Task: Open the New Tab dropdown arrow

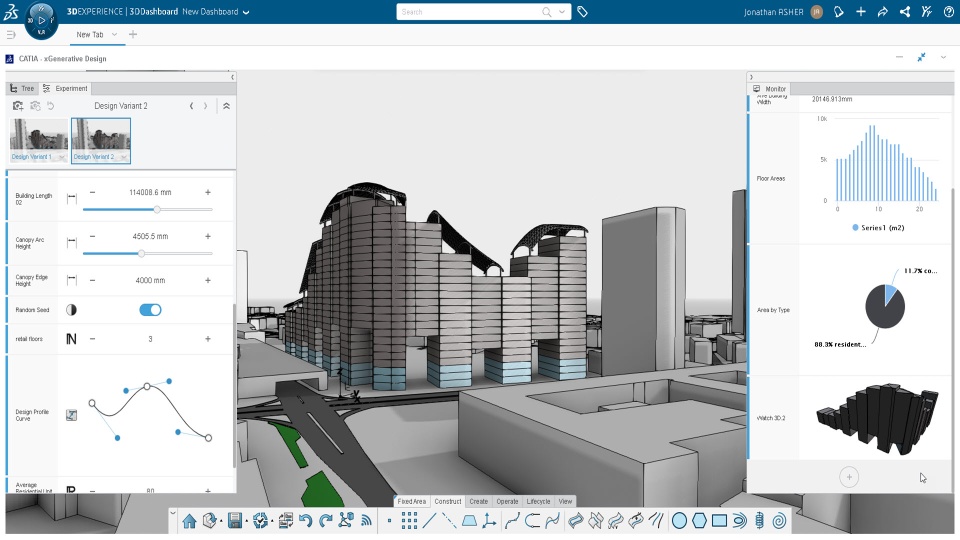Action: [114, 34]
